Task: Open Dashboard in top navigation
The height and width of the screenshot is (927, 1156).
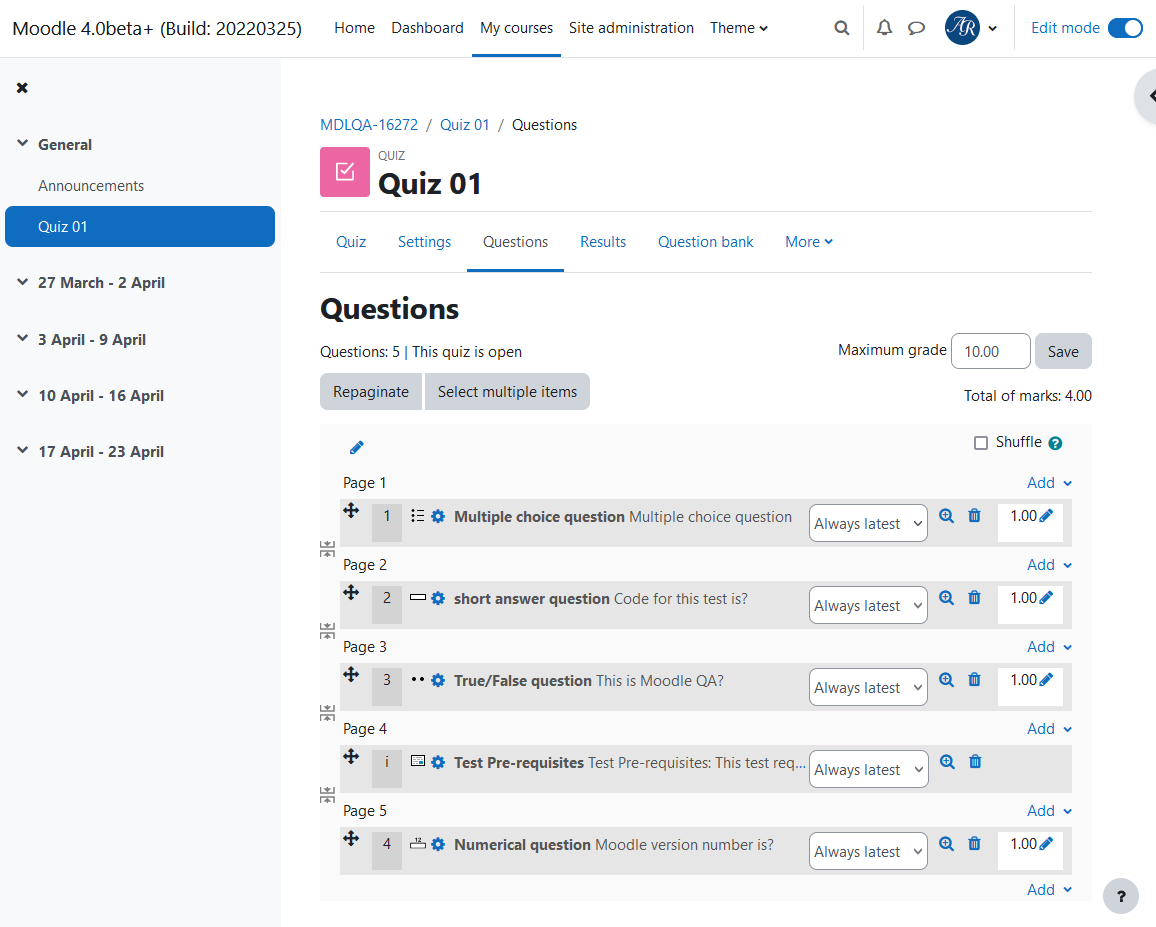Action: pos(427,28)
